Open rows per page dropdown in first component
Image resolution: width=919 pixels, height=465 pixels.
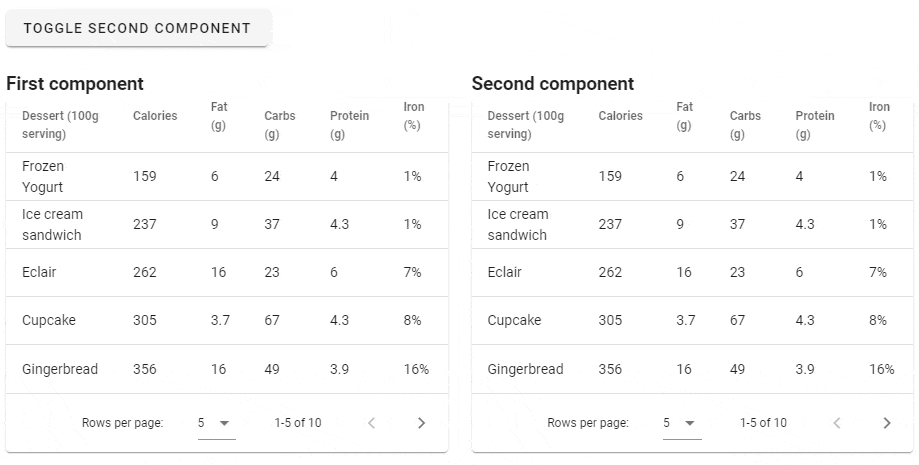pos(215,423)
